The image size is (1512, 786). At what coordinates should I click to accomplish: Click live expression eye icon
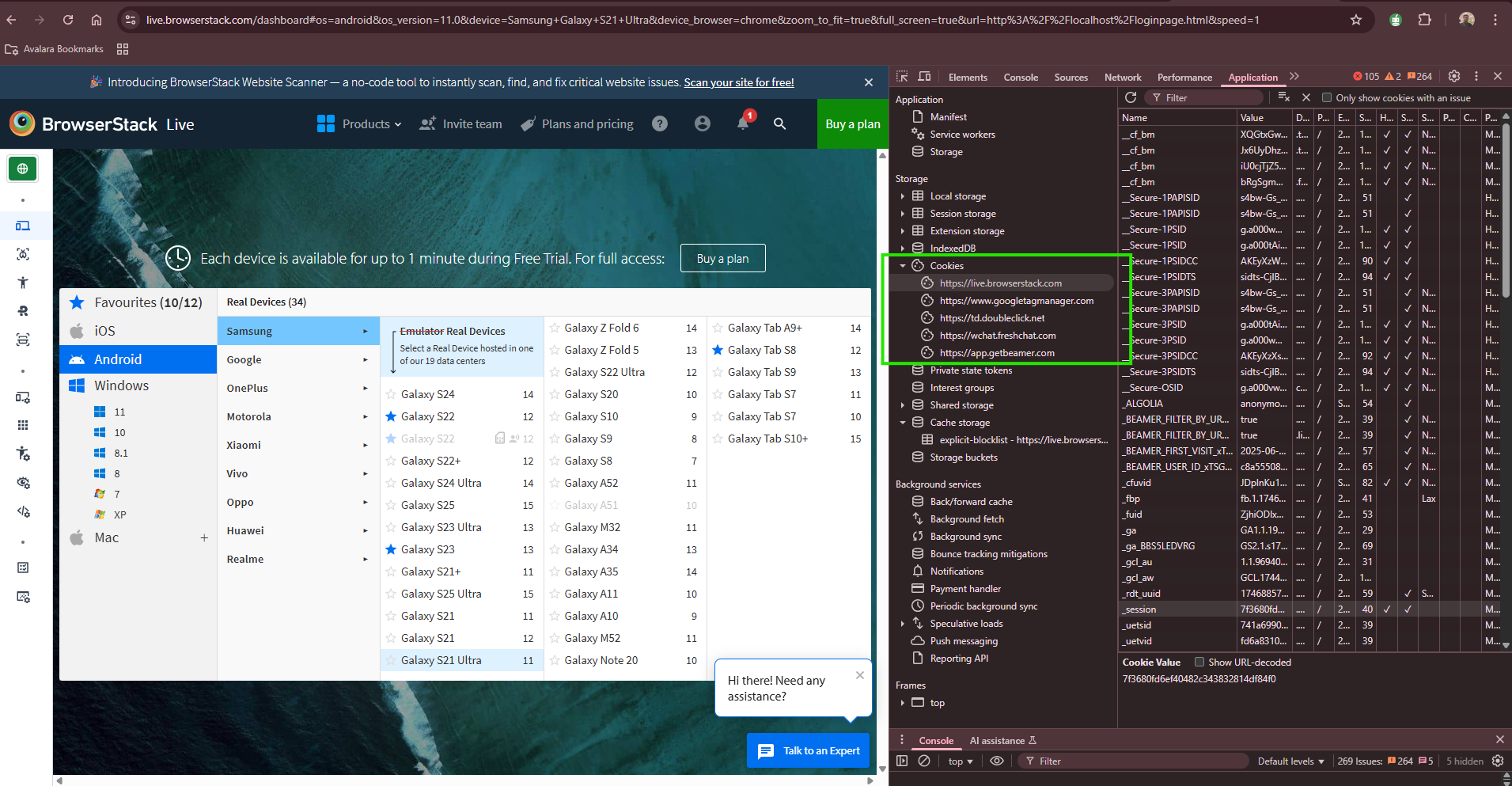pos(997,761)
